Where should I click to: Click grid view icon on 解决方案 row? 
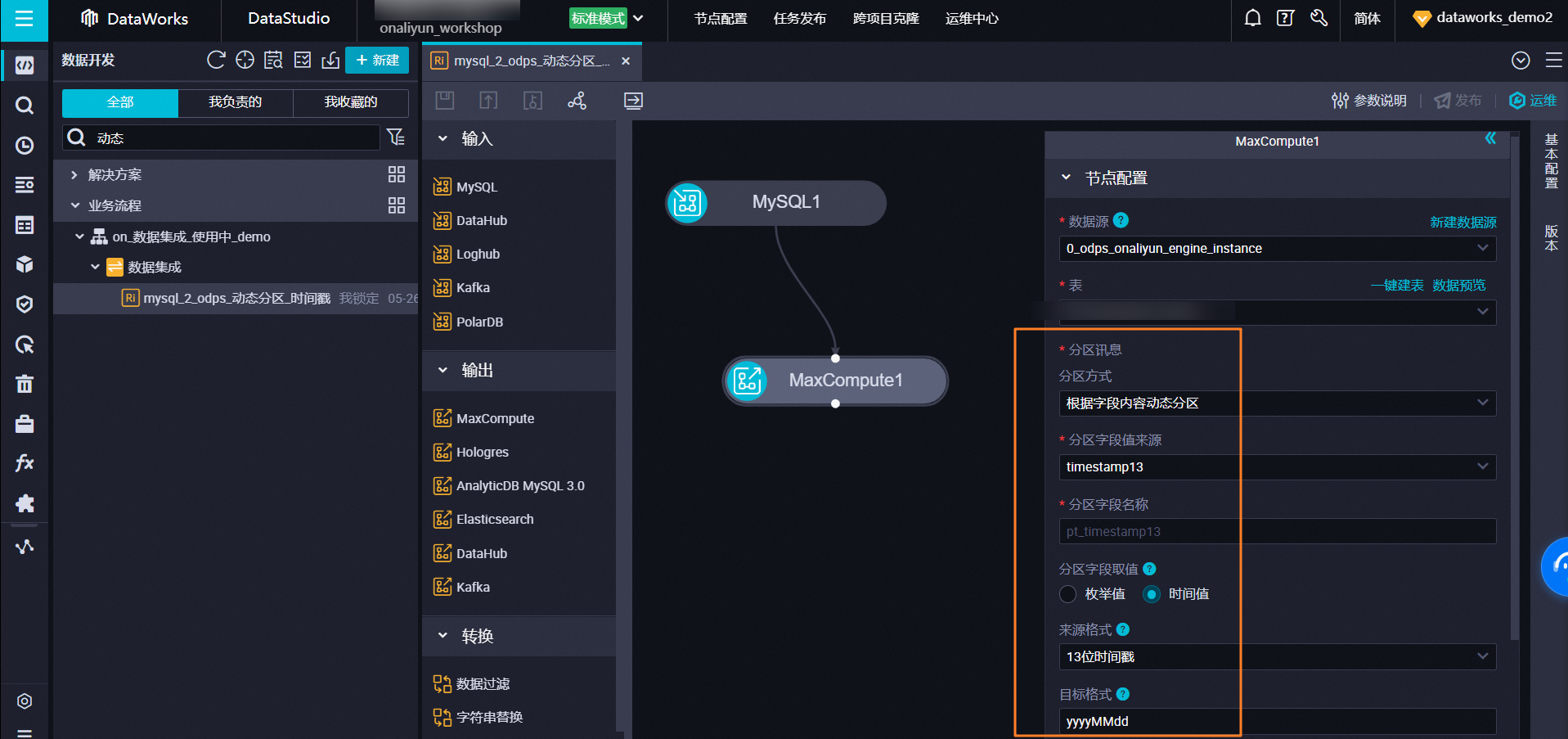(397, 173)
